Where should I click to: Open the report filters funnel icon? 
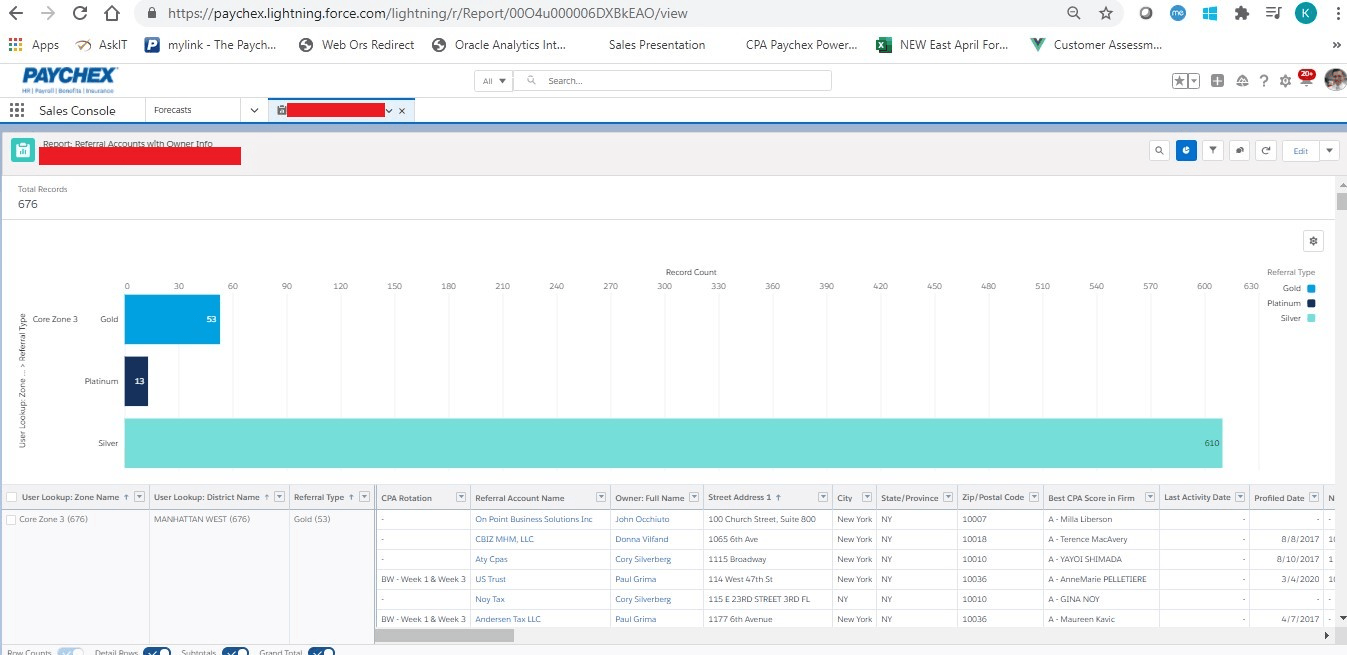[1213, 150]
